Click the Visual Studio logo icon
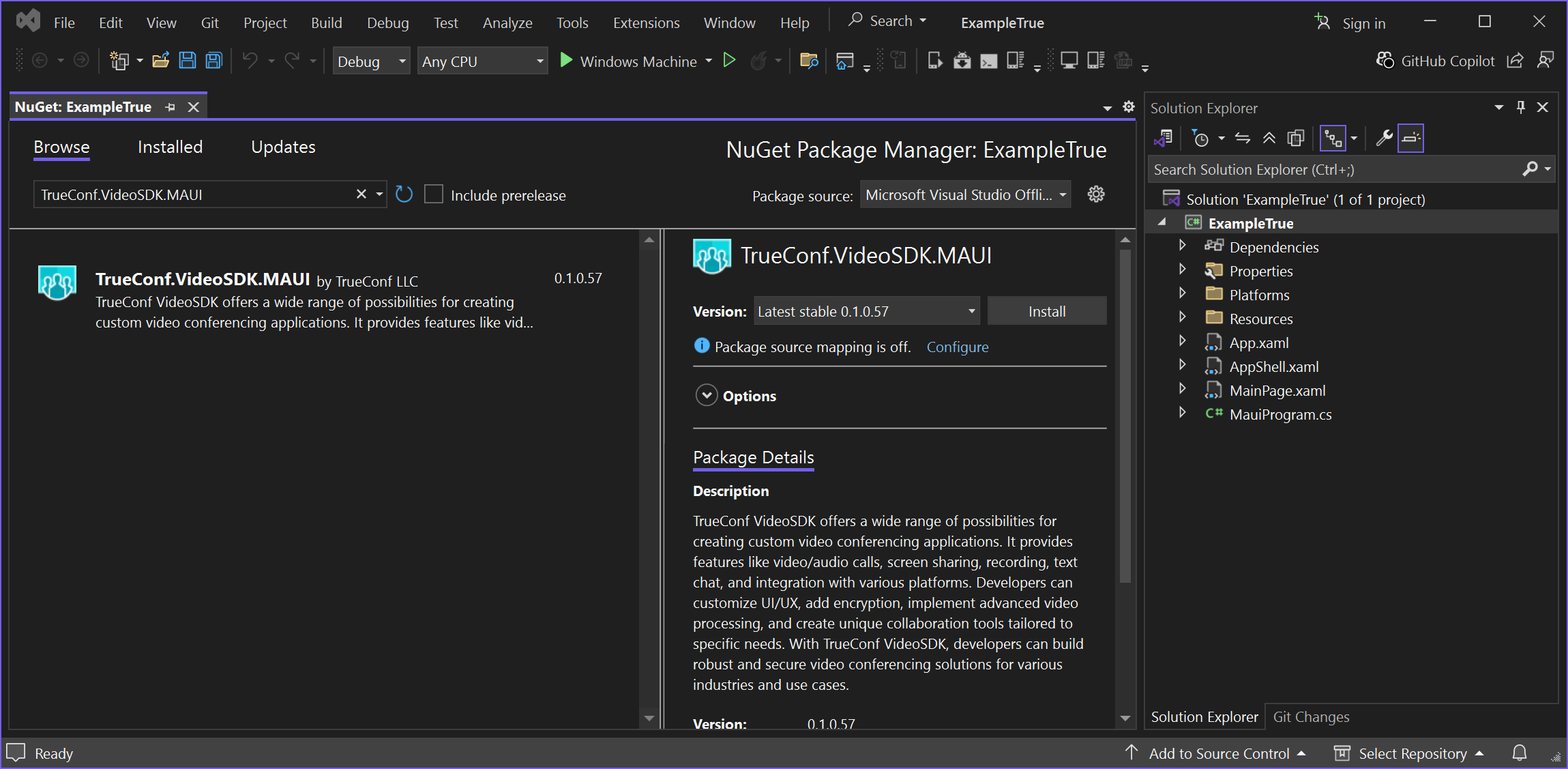Image resolution: width=1568 pixels, height=769 pixels. [28, 21]
